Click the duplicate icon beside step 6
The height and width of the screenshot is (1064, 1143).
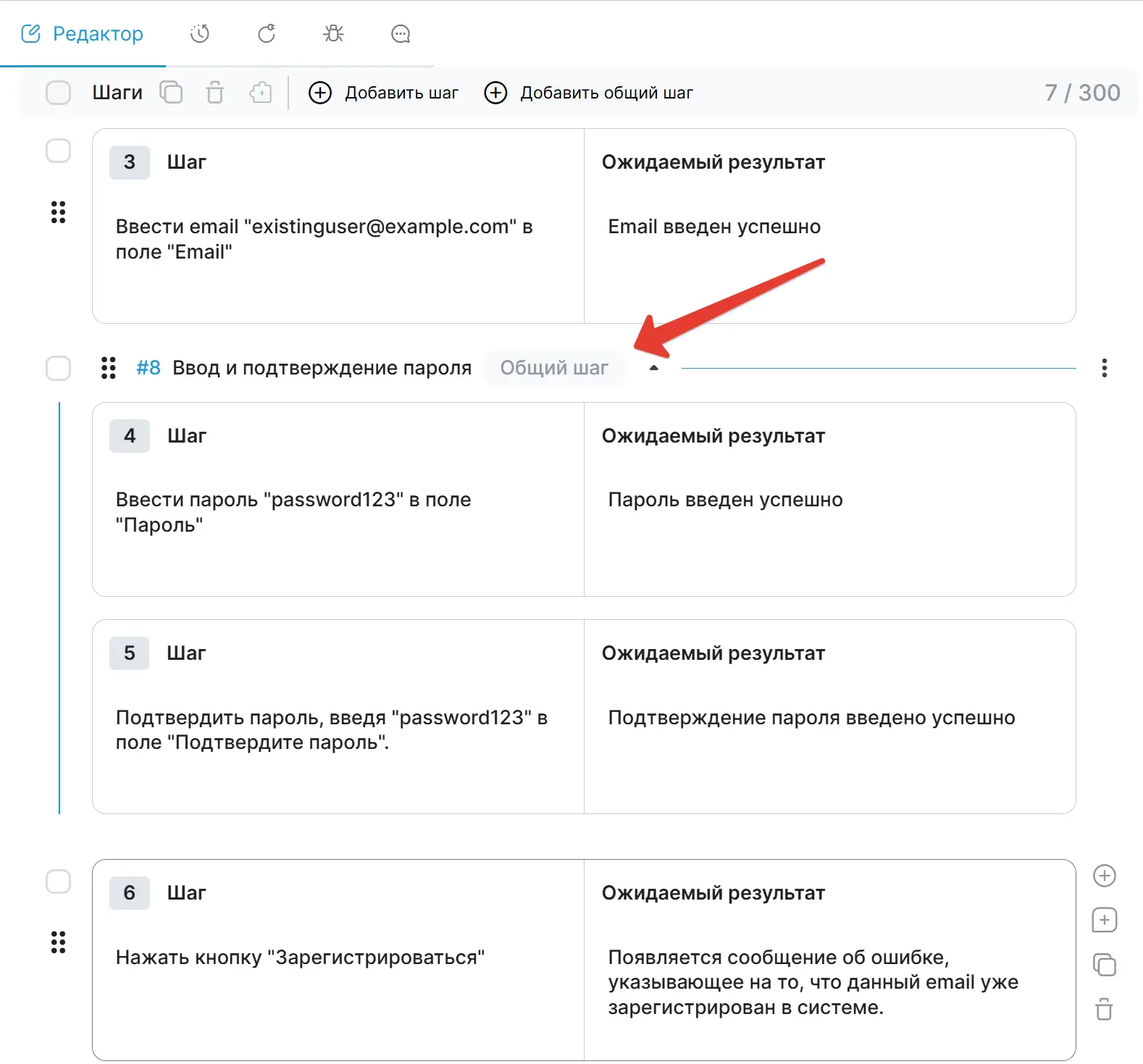(1104, 965)
